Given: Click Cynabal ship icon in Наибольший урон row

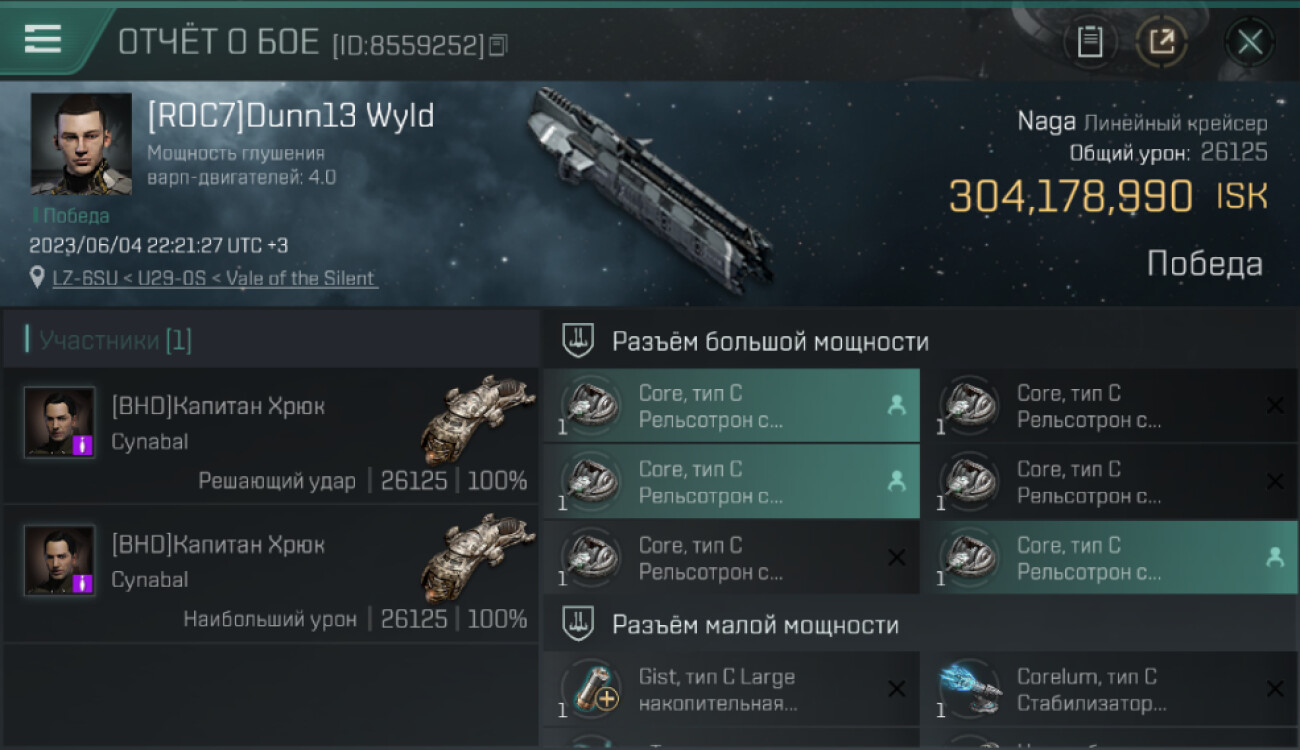Looking at the screenshot, I should click(x=478, y=558).
